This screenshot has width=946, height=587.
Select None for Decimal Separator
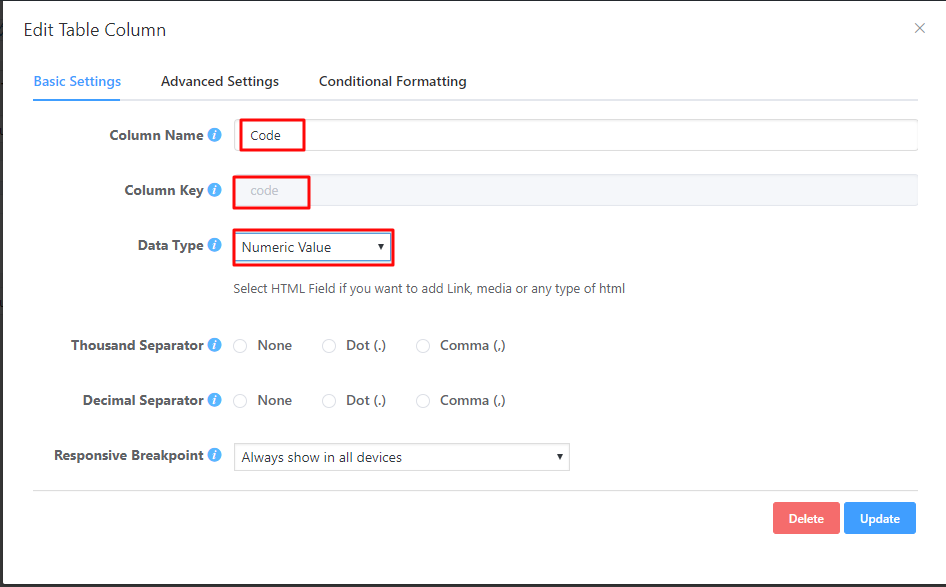click(241, 401)
